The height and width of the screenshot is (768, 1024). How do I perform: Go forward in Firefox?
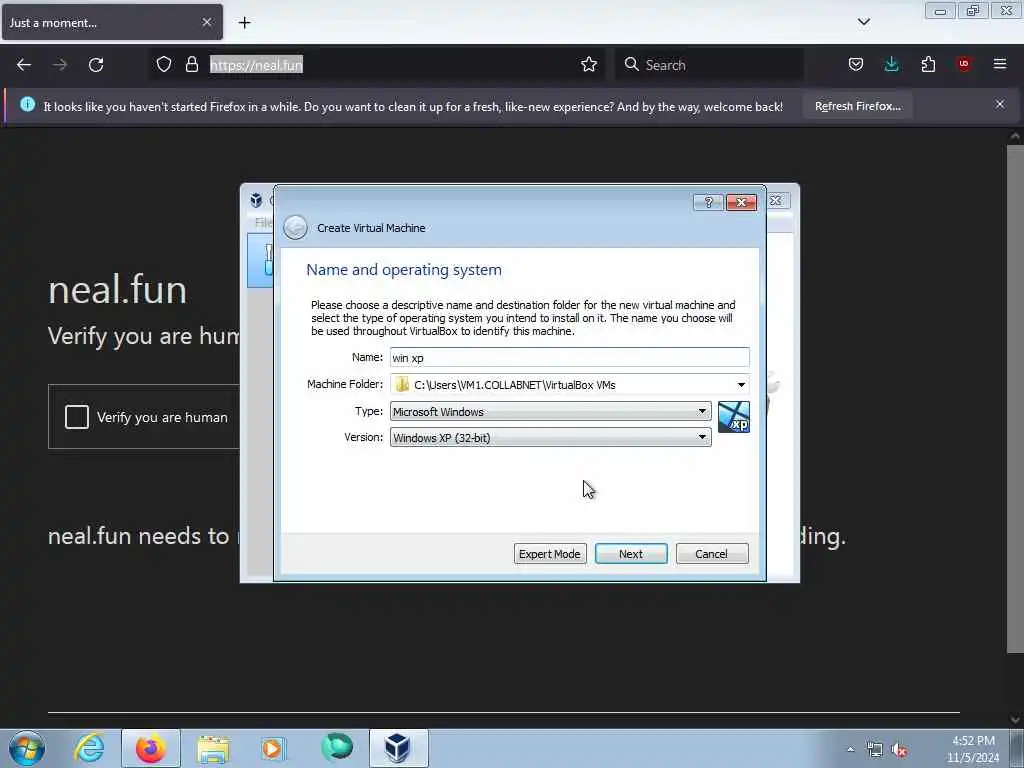(x=60, y=65)
